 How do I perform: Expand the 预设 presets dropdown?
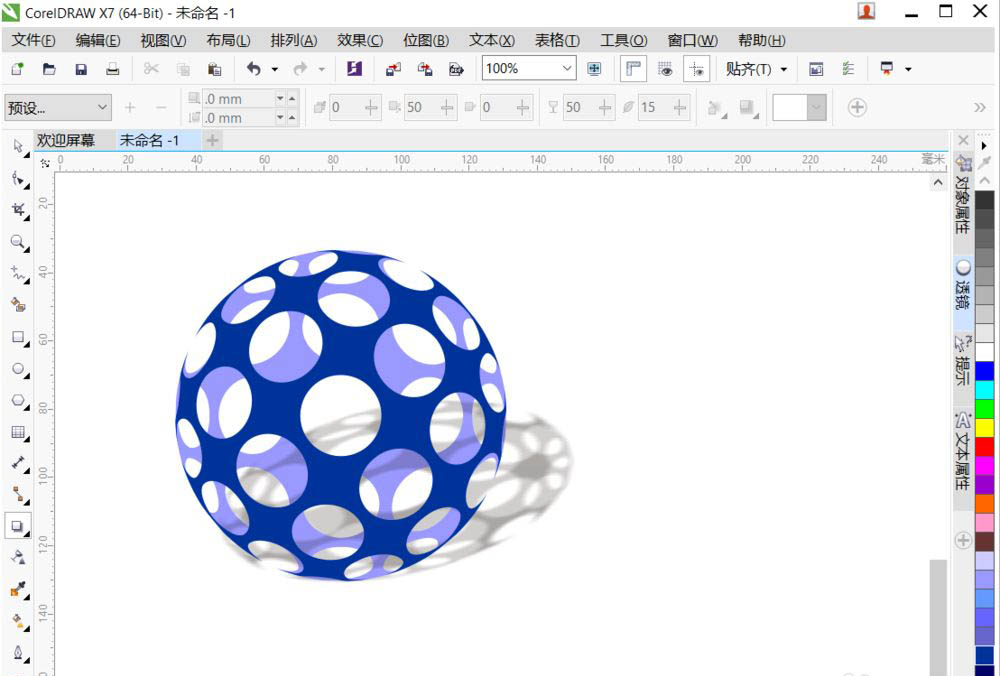102,107
